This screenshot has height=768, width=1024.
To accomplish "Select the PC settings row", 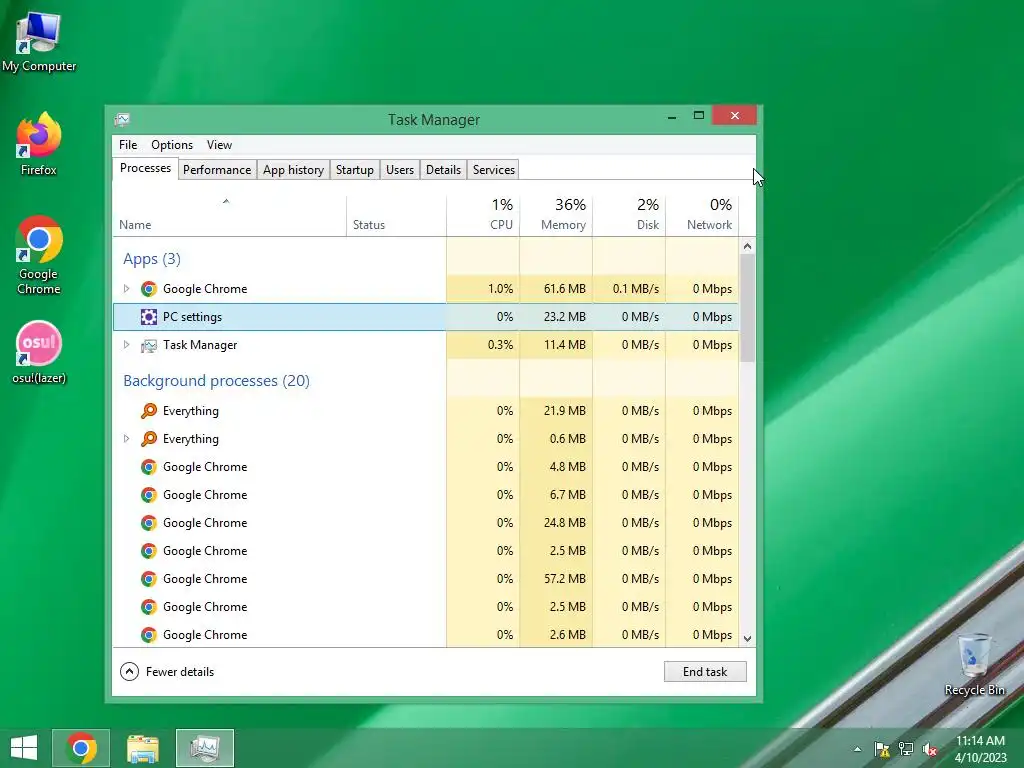I will tap(426, 317).
